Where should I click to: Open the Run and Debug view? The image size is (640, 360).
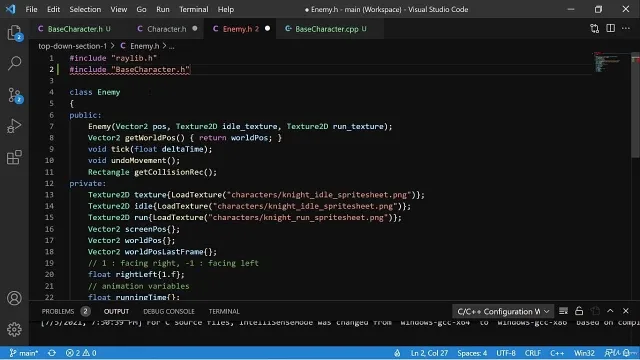pos(14,126)
